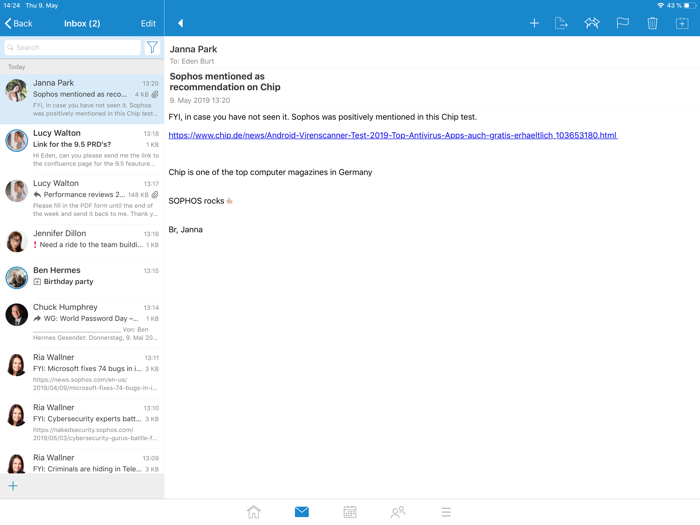Compose new mail via plus icon in toolbar
The height and width of the screenshot is (525, 700).
tap(534, 23)
